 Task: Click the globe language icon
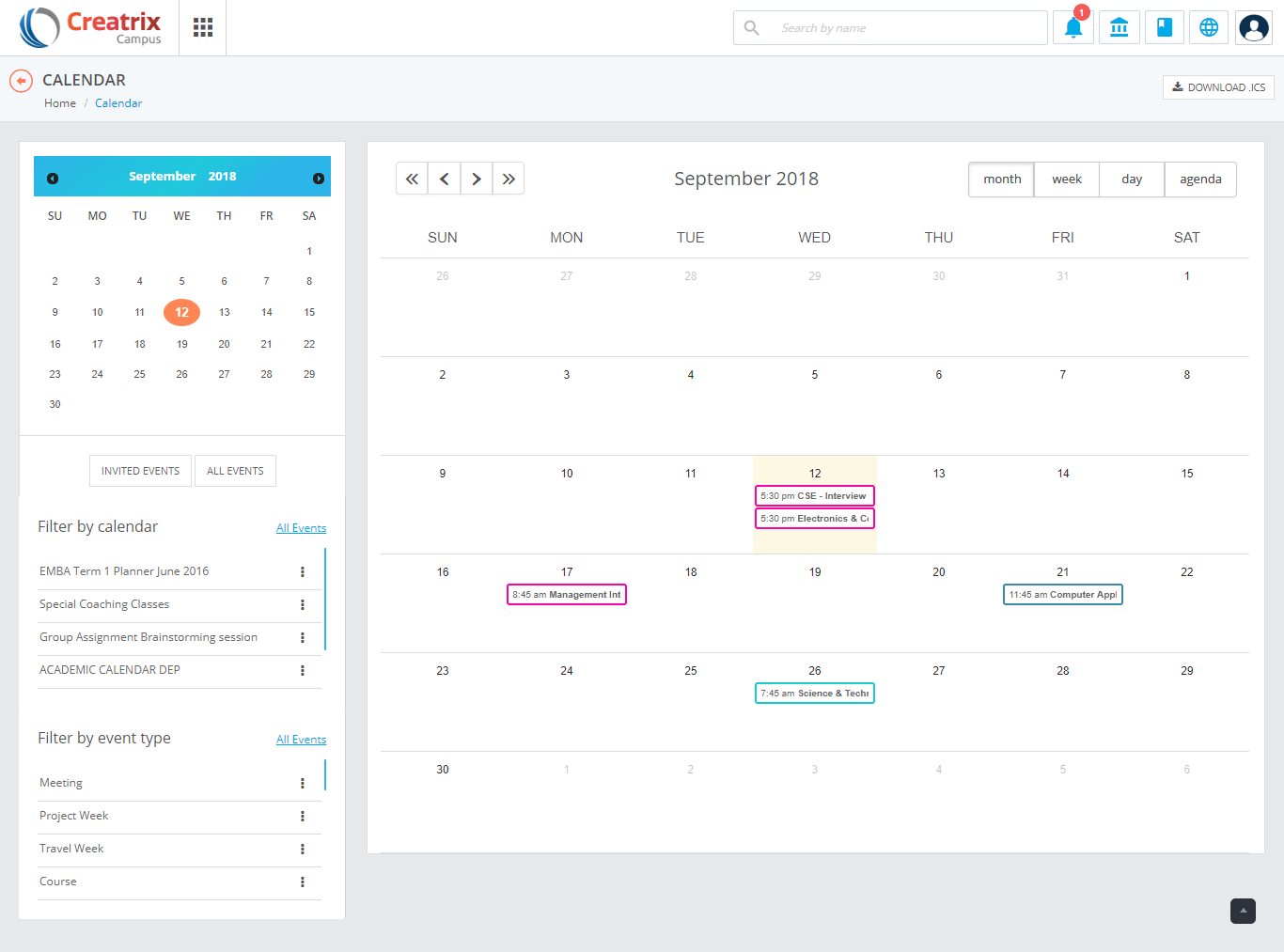(1209, 27)
